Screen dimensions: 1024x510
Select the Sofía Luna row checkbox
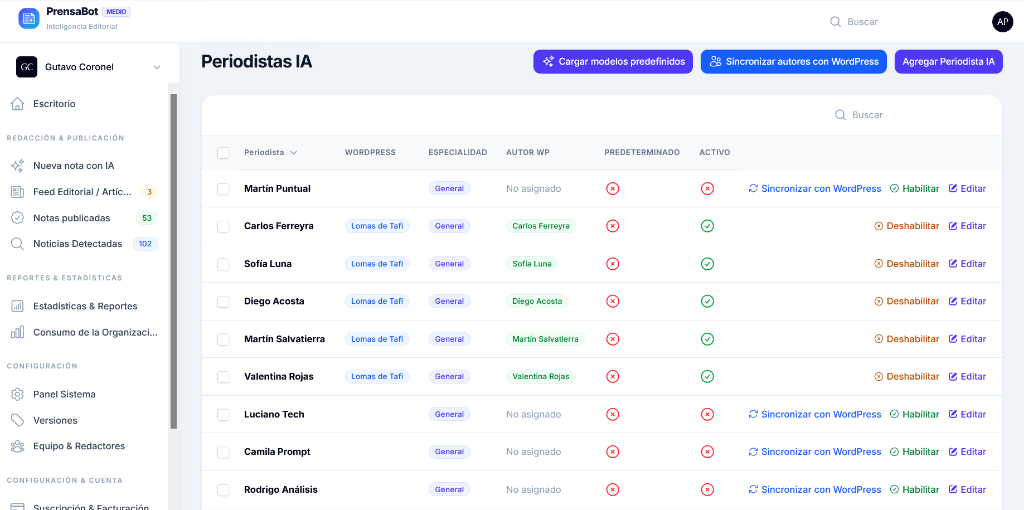pos(223,264)
